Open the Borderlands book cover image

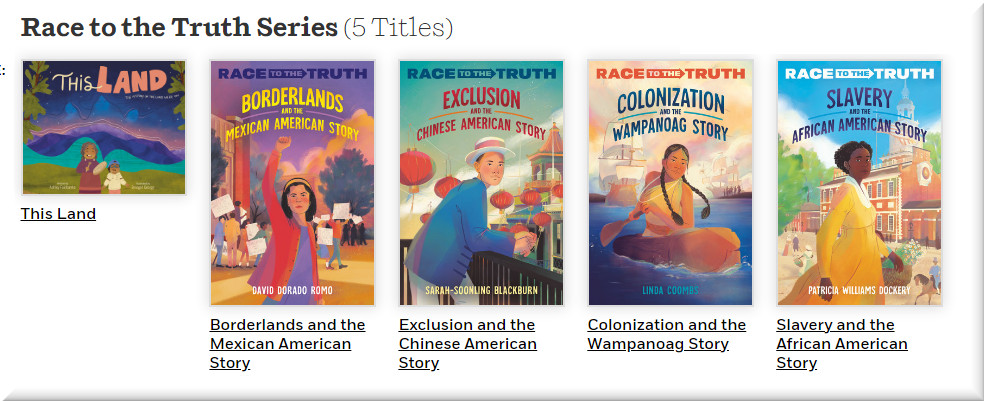click(292, 183)
